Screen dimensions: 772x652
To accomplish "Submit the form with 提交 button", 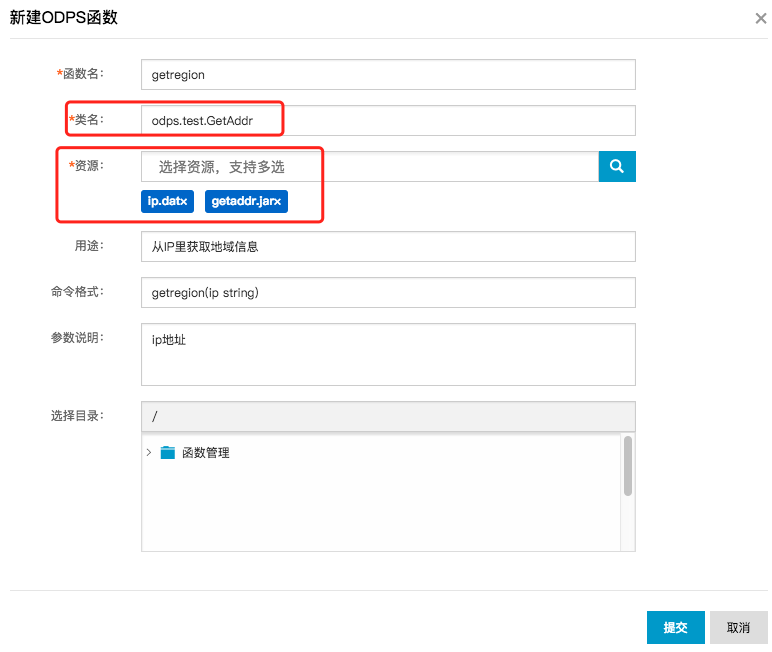I will point(675,627).
